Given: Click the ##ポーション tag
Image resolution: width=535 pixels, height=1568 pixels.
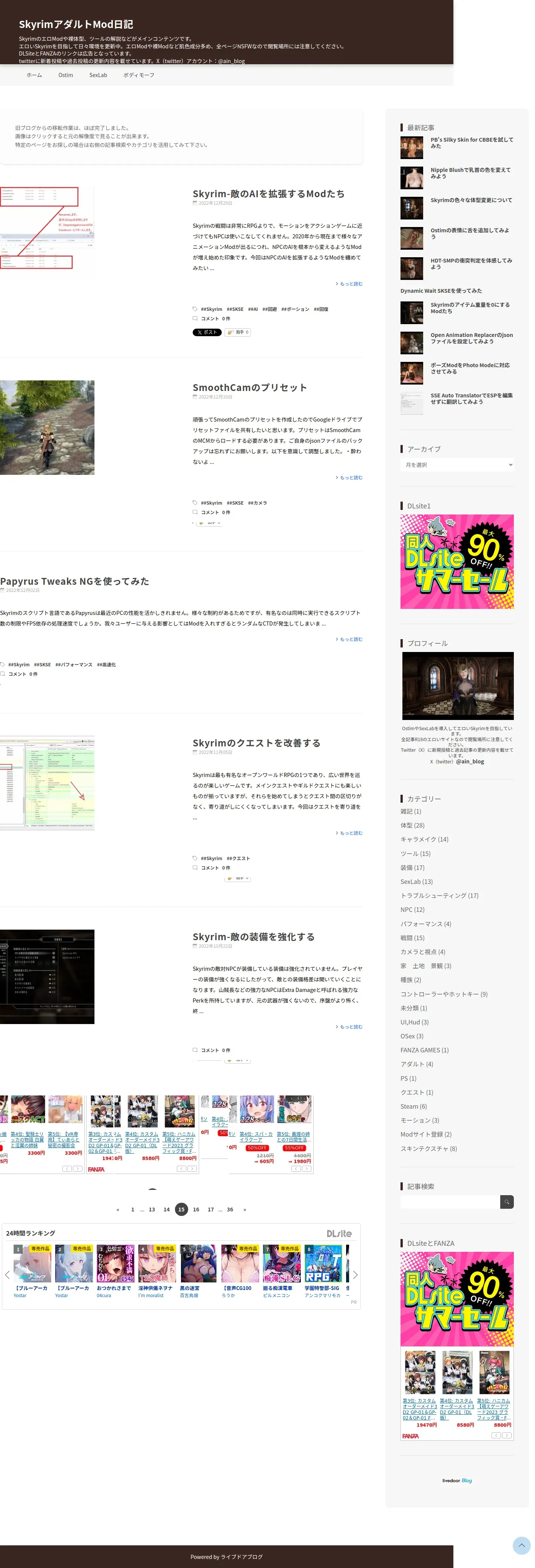Looking at the screenshot, I should 295,309.
